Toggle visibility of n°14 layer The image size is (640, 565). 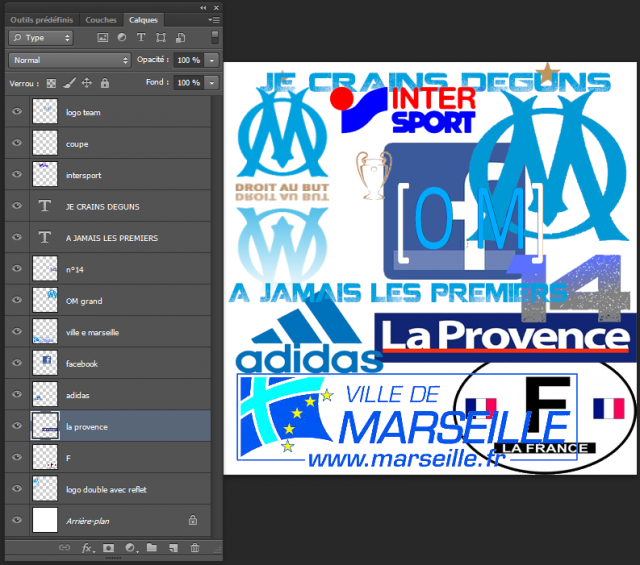click(17, 269)
